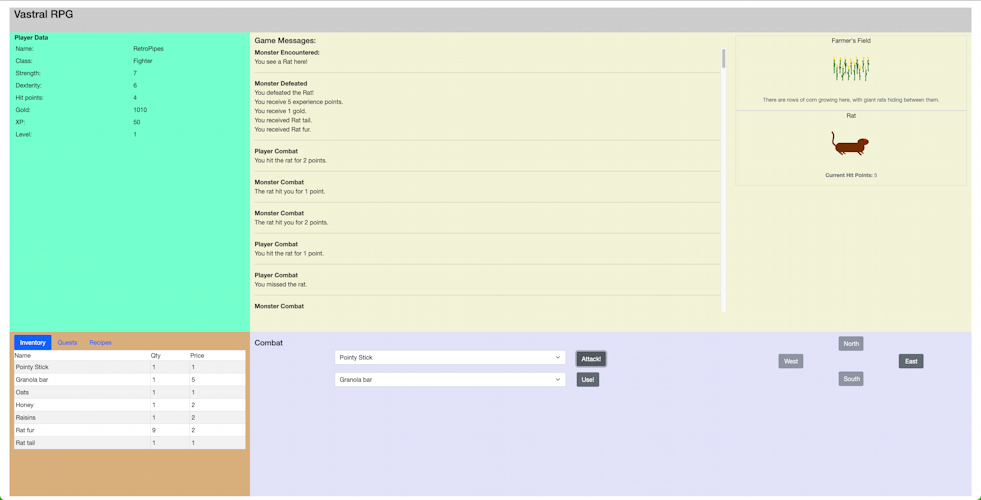Select the Rat fur inventory row

coord(129,430)
